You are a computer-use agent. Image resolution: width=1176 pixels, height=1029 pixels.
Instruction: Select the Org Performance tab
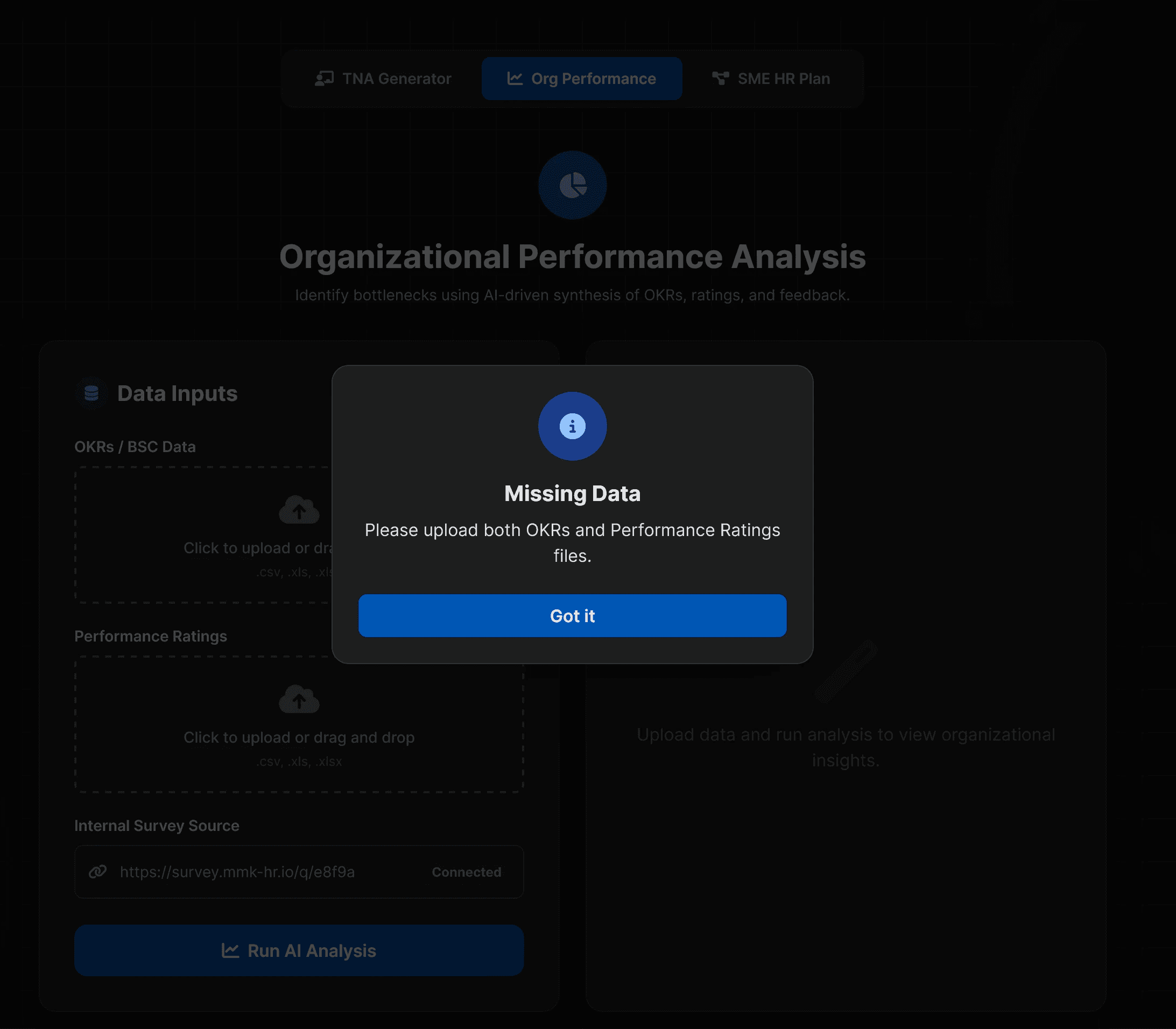[x=581, y=79]
